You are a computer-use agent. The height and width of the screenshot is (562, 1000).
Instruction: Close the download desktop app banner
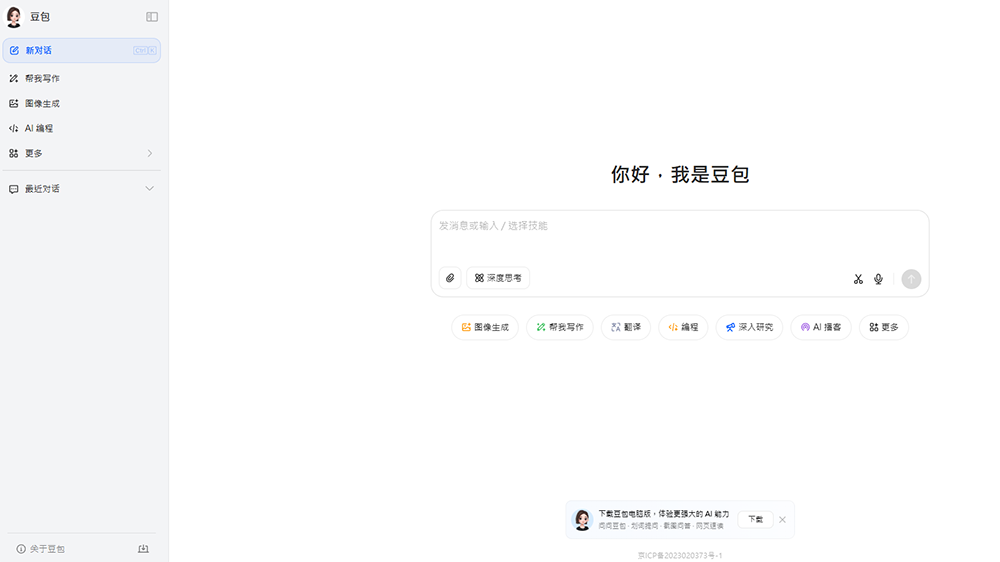783,520
